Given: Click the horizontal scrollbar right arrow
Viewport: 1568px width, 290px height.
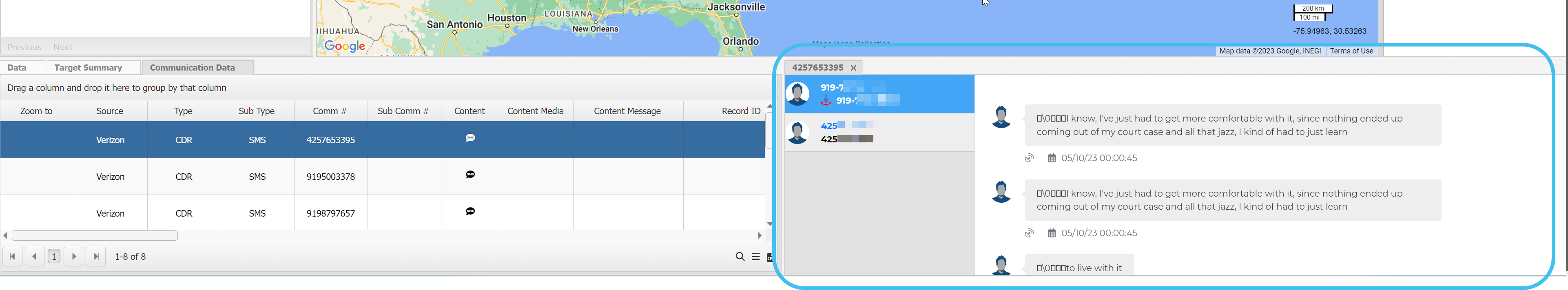Looking at the screenshot, I should 759,236.
